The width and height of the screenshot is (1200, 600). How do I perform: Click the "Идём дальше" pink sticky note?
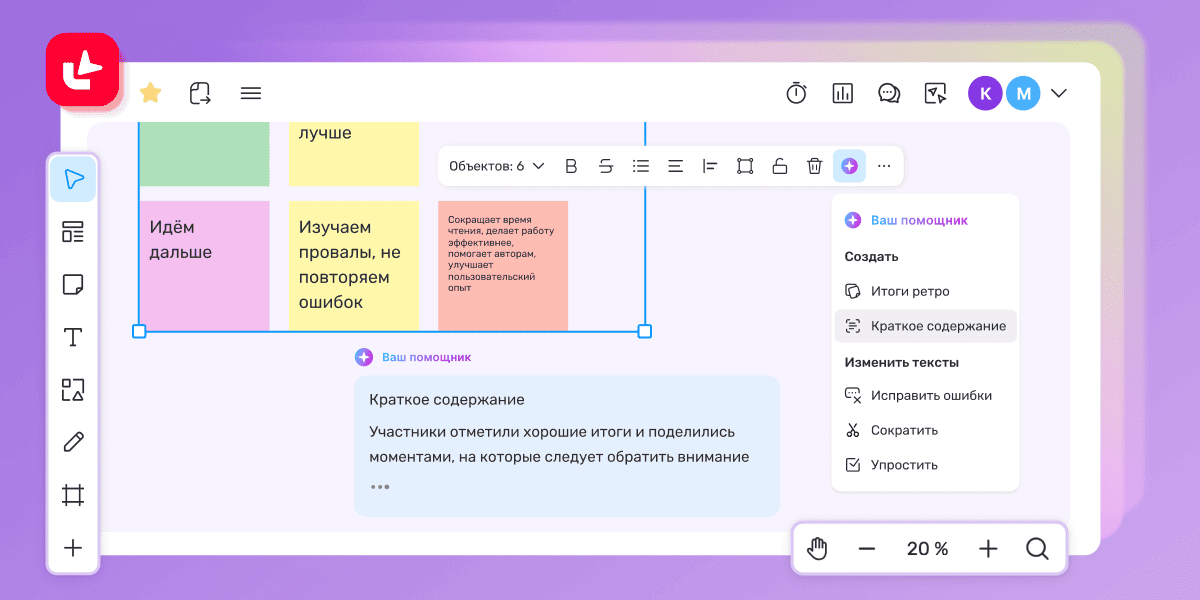(x=204, y=265)
